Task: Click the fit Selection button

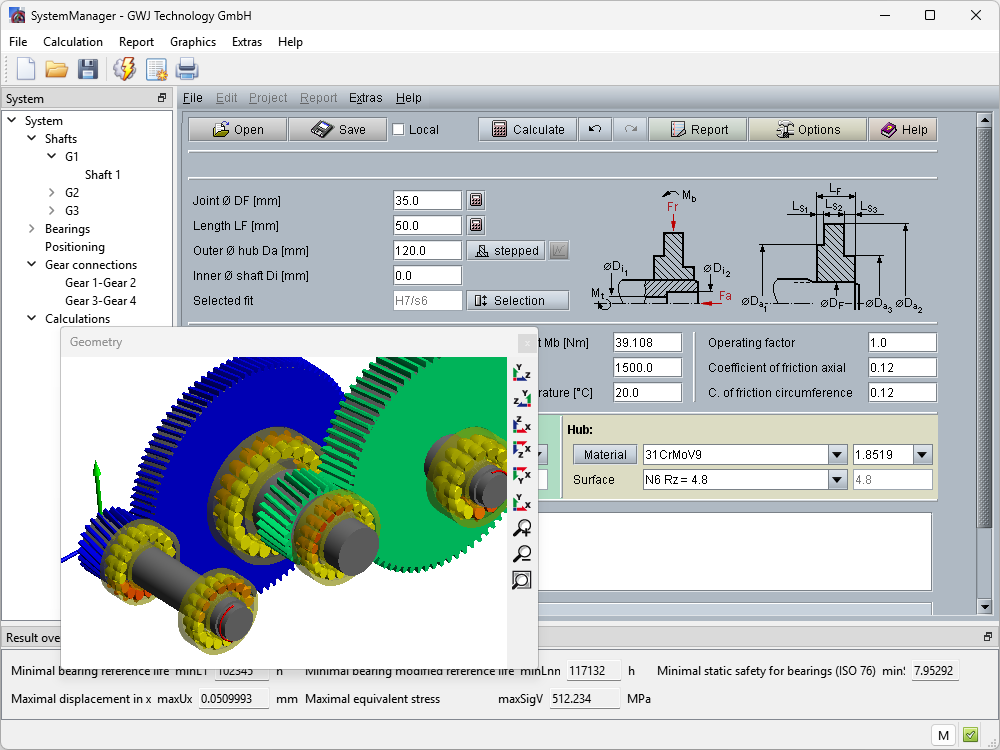Action: click(517, 300)
